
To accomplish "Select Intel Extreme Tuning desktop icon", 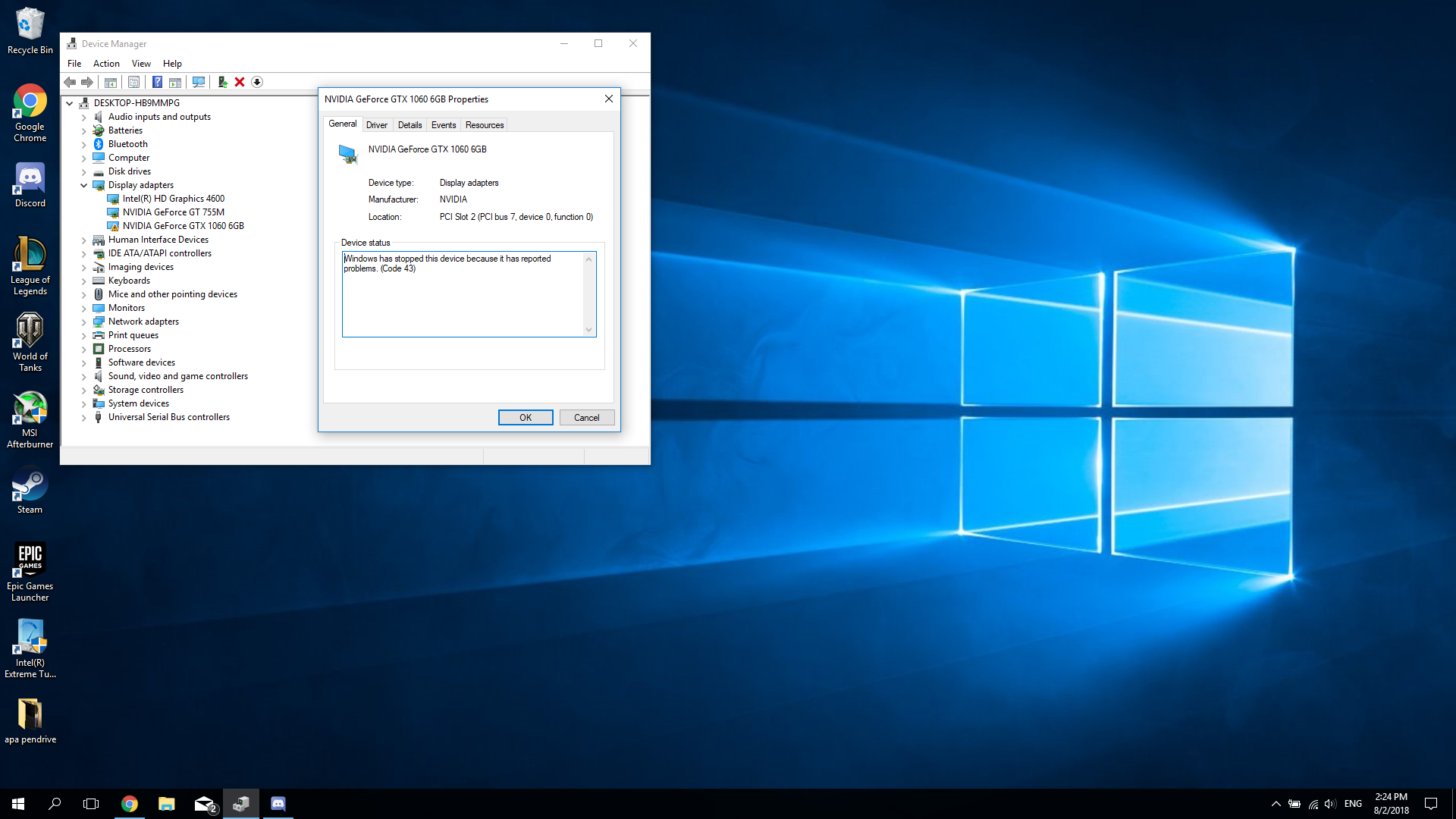I will coord(30,648).
